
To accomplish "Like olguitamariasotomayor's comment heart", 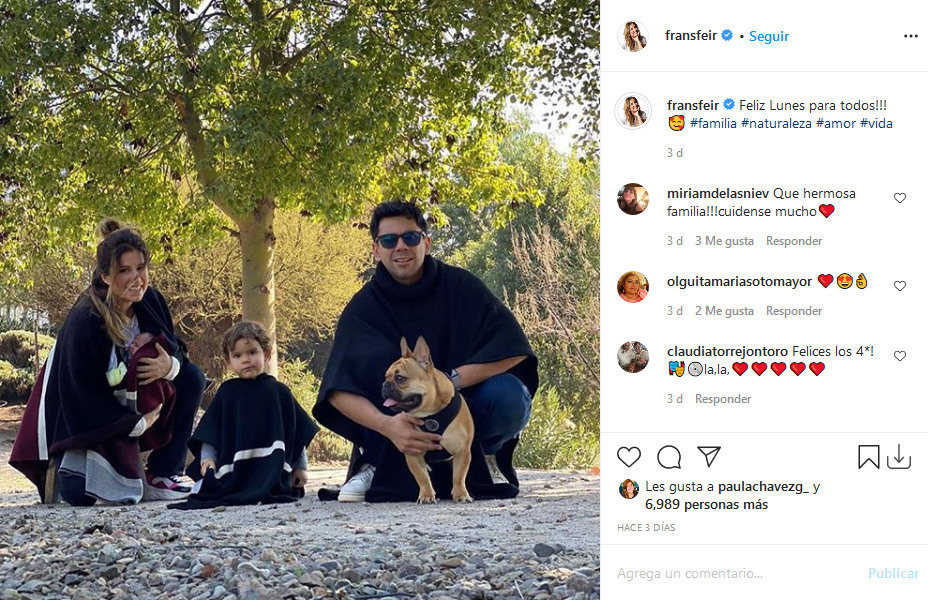I will point(900,286).
